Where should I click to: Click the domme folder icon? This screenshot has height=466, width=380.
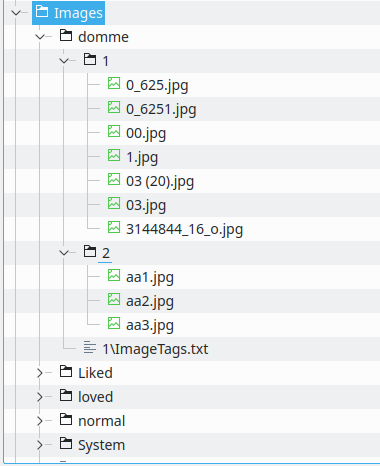66,35
